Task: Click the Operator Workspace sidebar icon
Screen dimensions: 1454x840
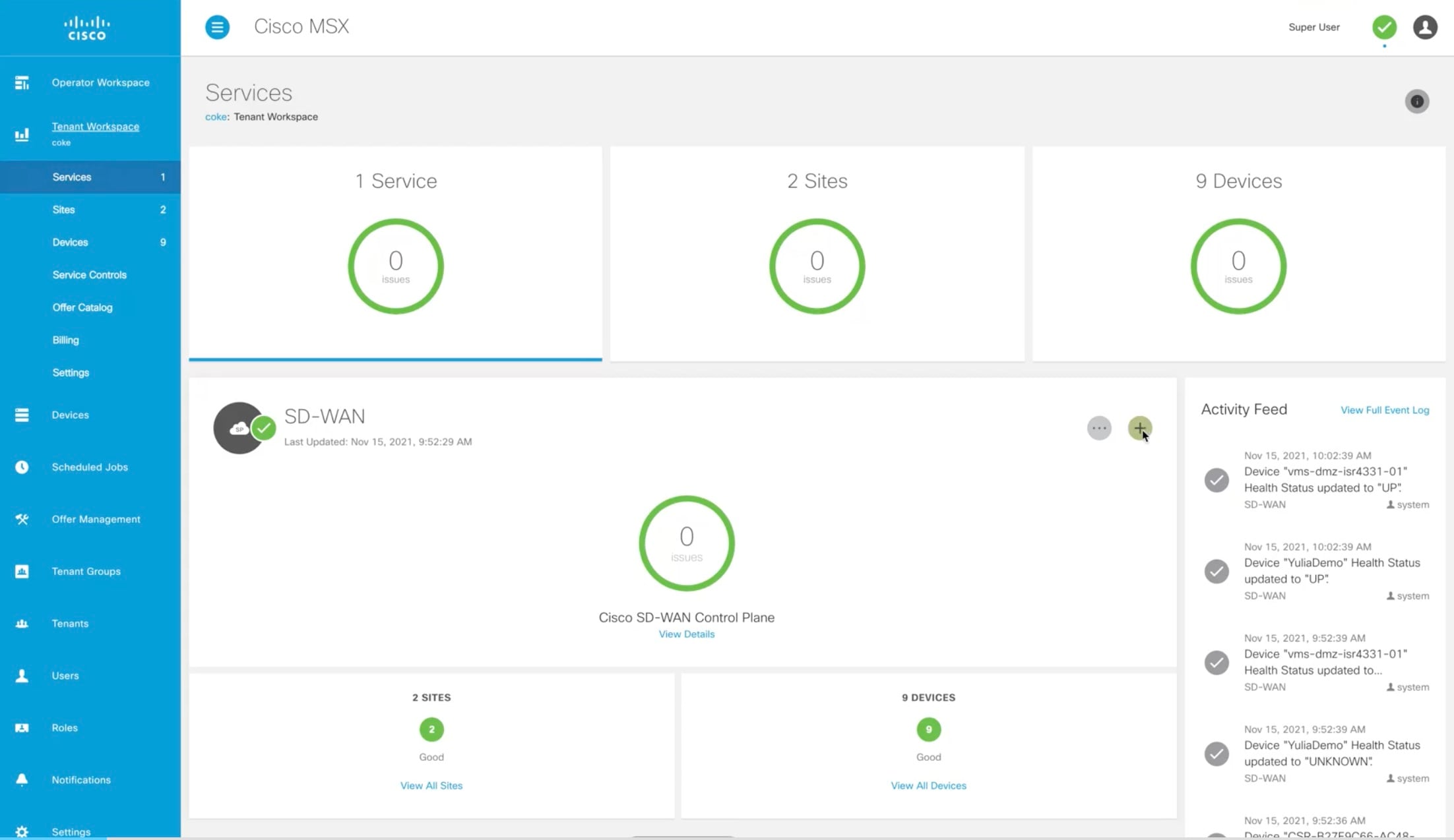Action: (22, 82)
